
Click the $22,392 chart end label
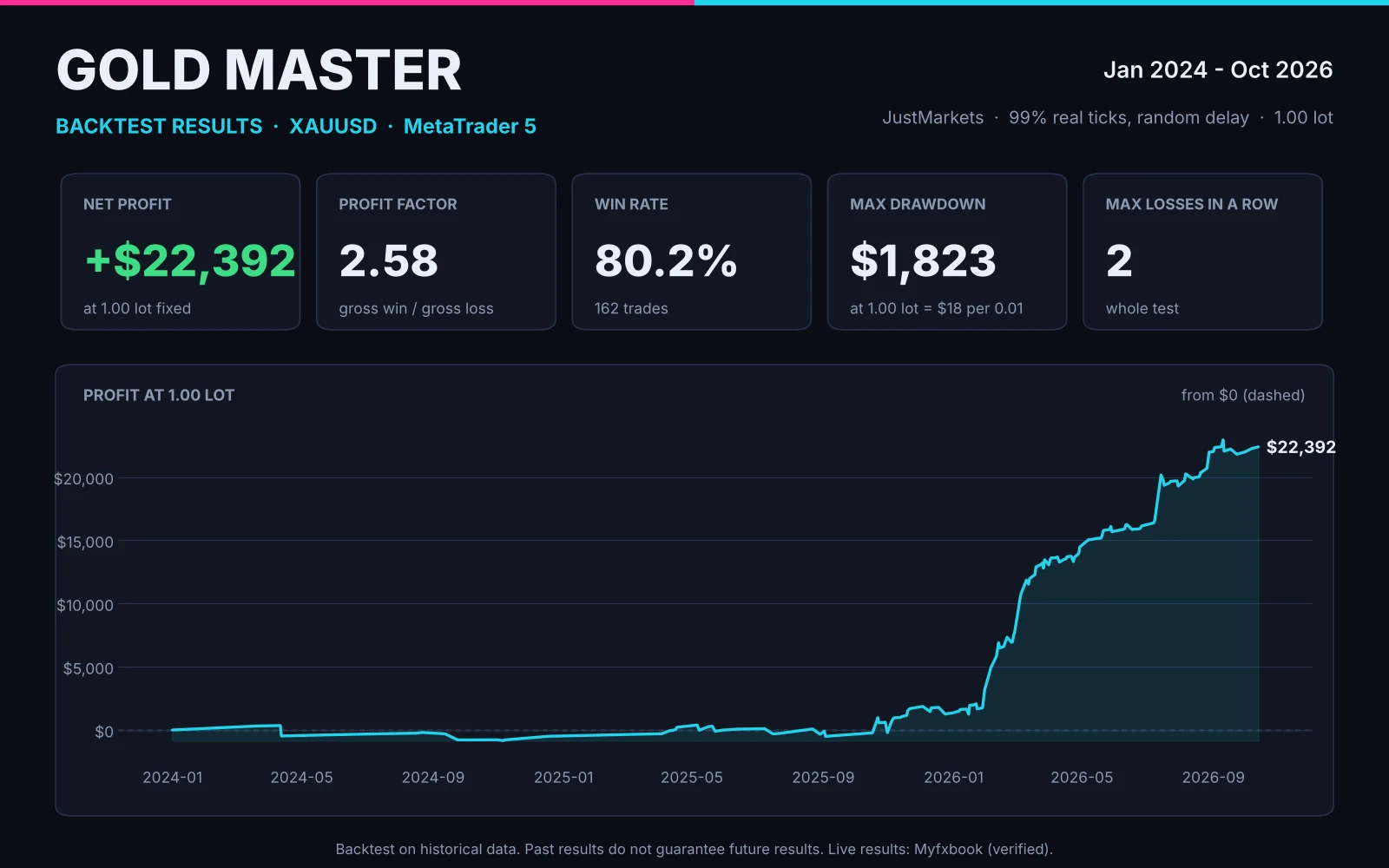[1300, 447]
